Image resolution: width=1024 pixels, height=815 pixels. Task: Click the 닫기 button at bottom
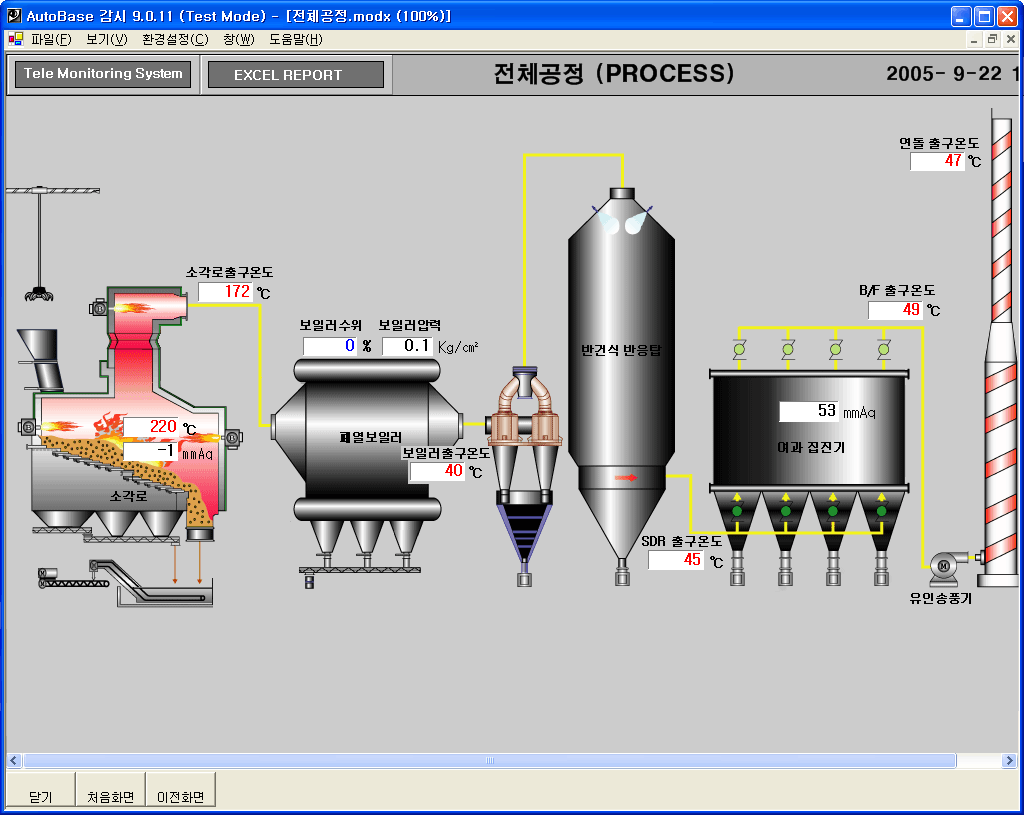pos(40,797)
